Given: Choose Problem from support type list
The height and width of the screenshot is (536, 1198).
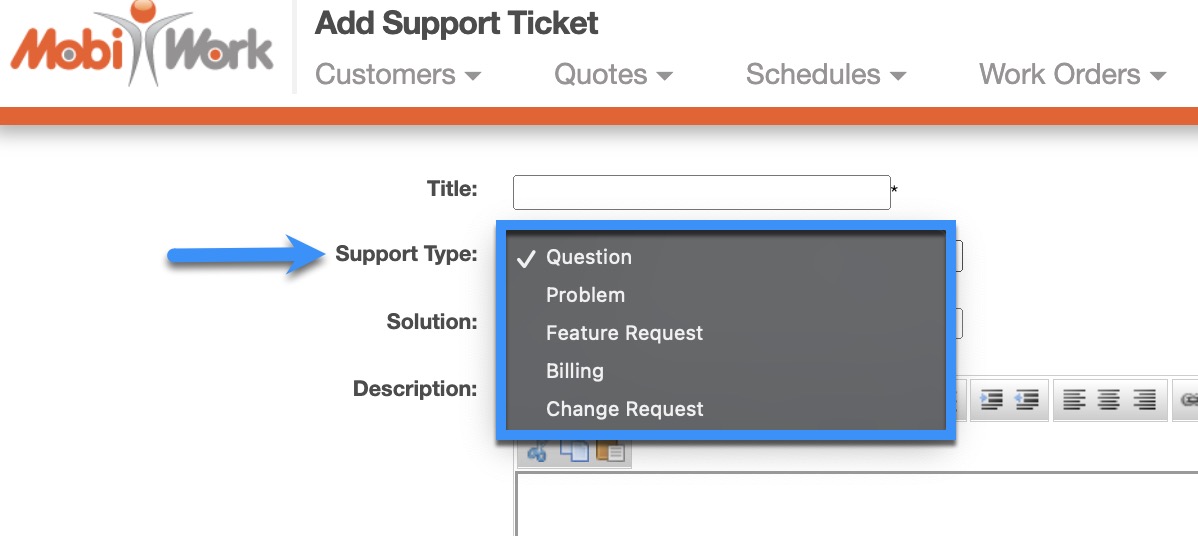Looking at the screenshot, I should point(585,295).
